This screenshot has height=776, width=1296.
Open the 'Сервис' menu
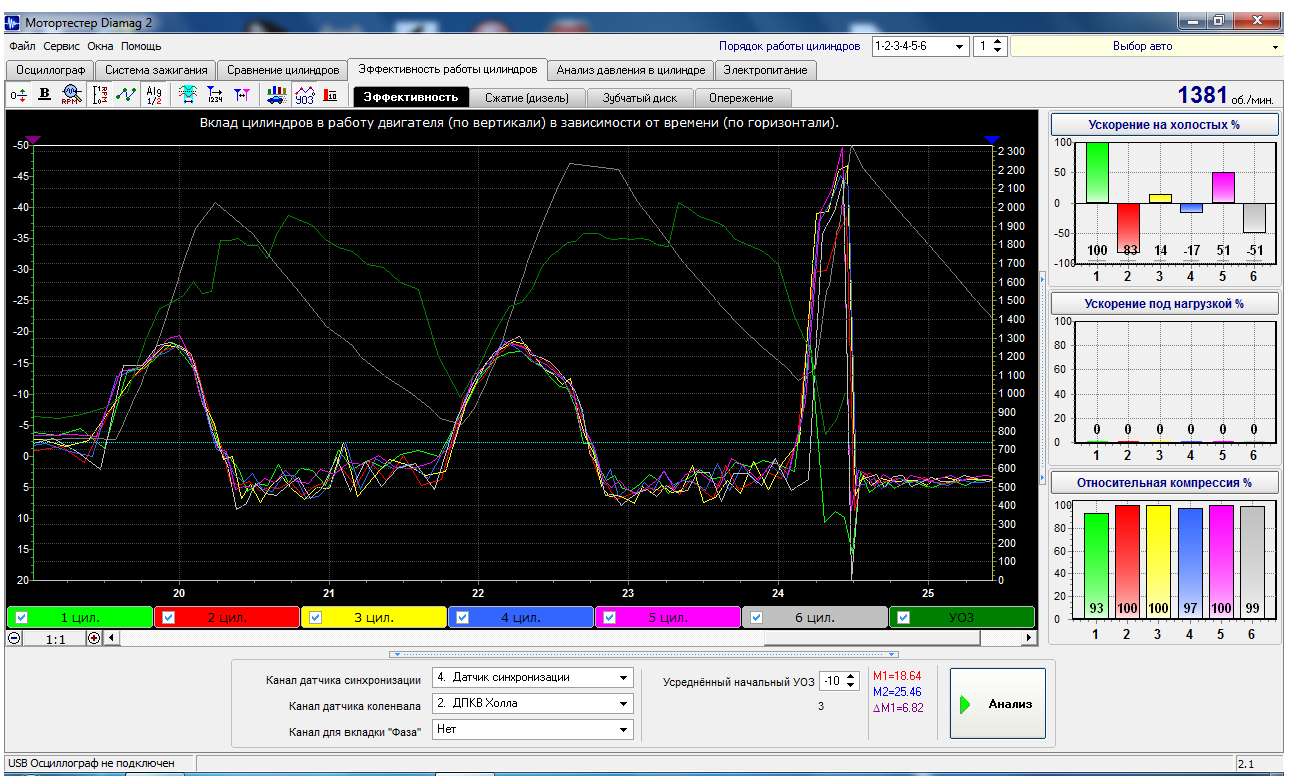61,46
